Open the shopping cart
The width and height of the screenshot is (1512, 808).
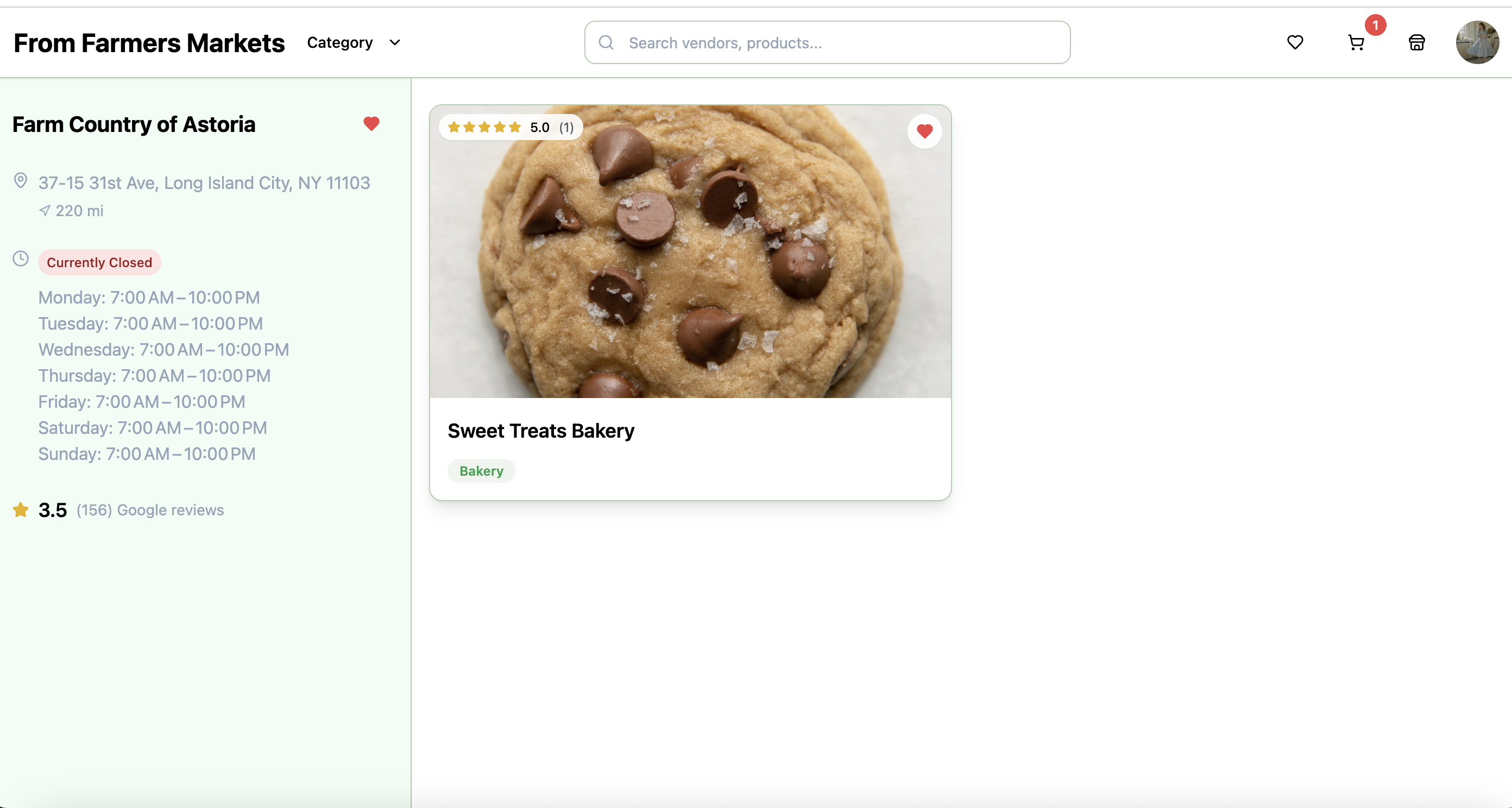tap(1355, 43)
